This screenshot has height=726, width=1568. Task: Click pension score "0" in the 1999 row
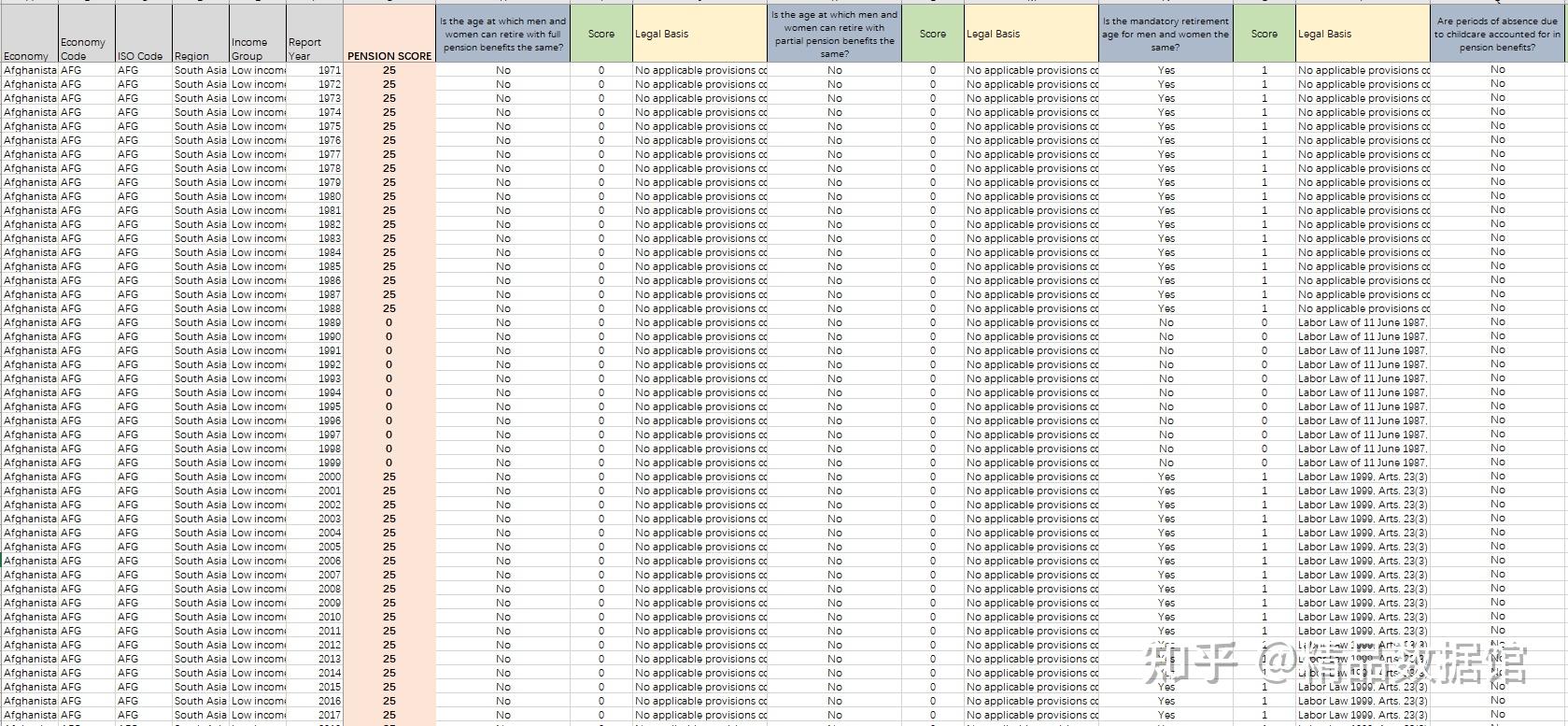point(389,463)
